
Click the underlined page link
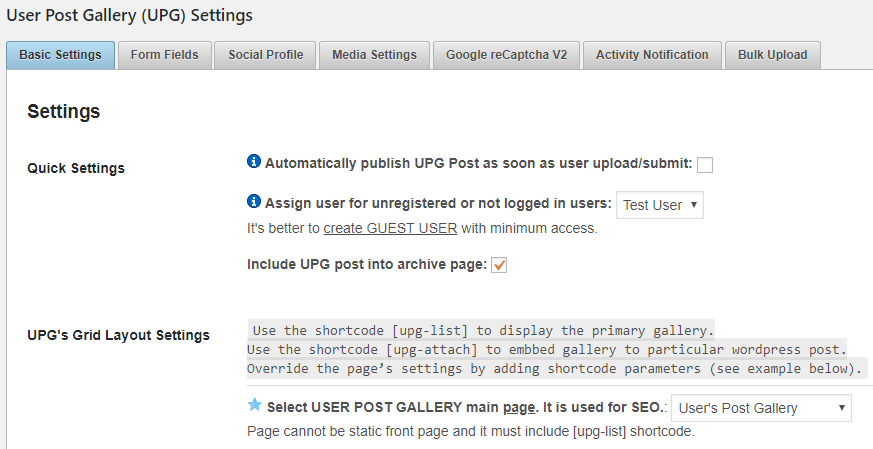click(519, 408)
